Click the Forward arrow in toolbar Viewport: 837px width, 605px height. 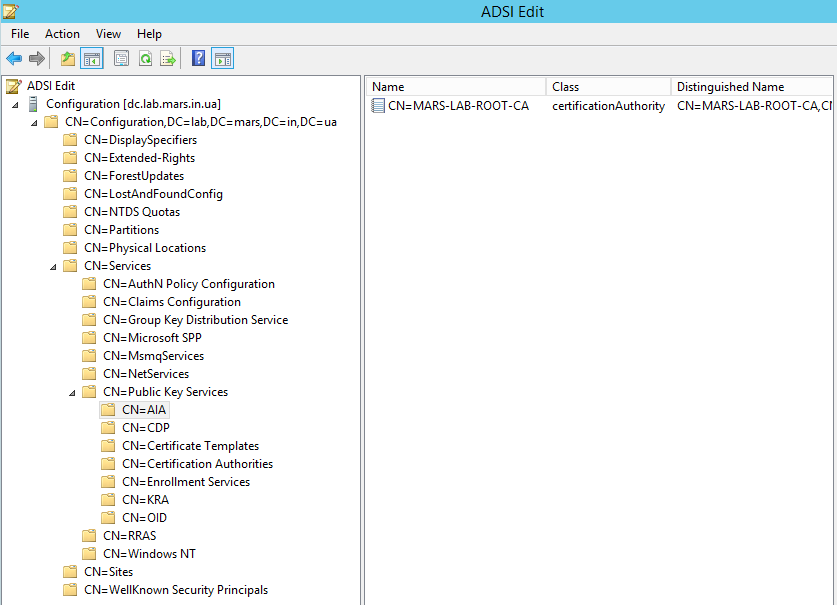[36, 59]
